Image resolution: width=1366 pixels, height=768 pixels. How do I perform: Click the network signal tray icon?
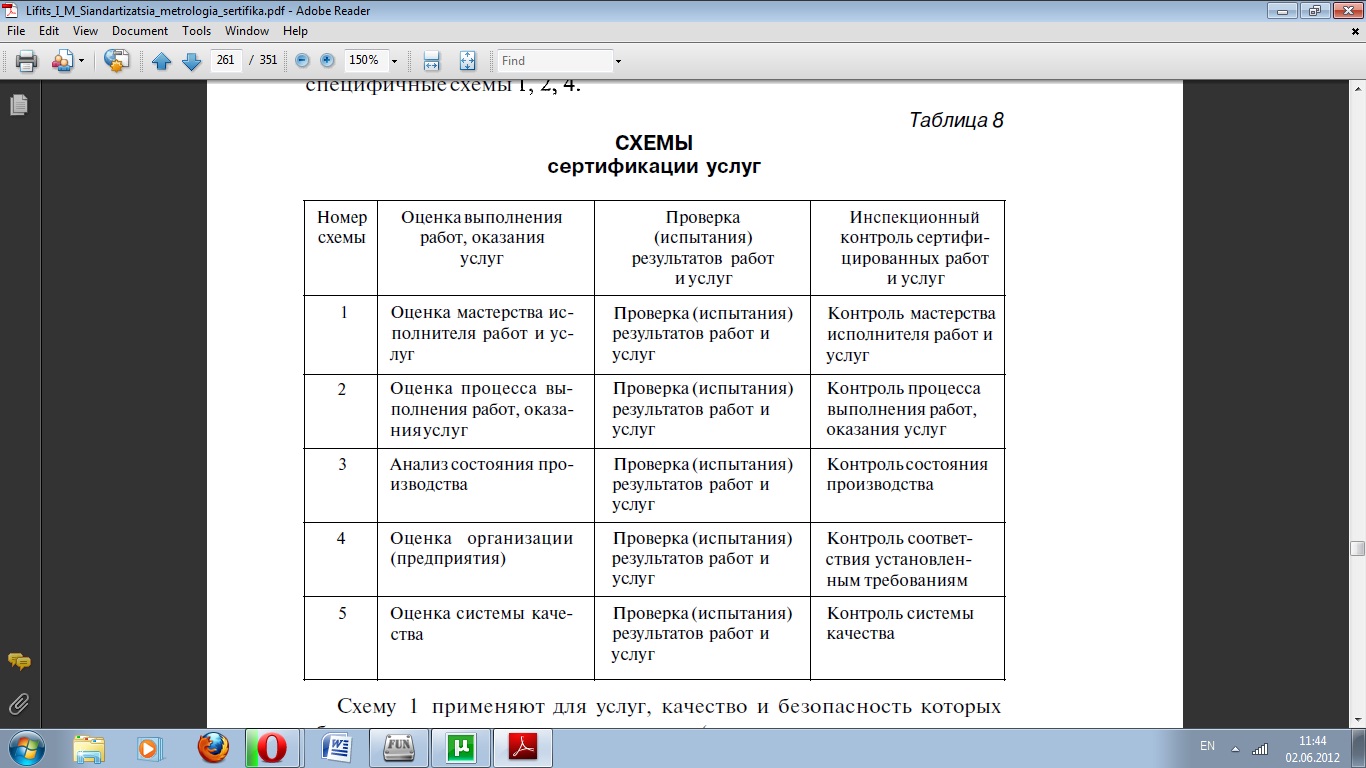click(1260, 748)
